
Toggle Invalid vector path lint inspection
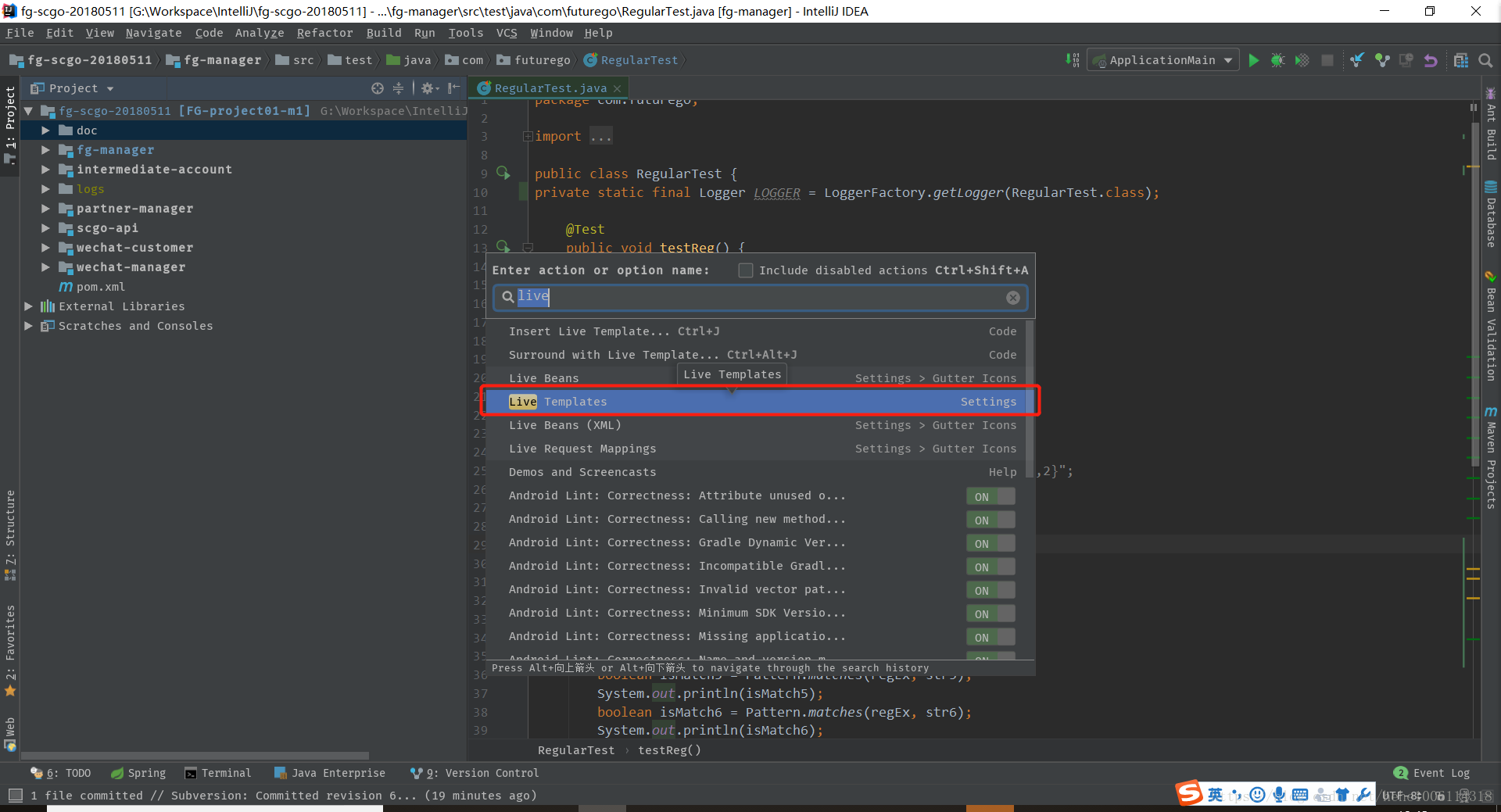point(991,590)
